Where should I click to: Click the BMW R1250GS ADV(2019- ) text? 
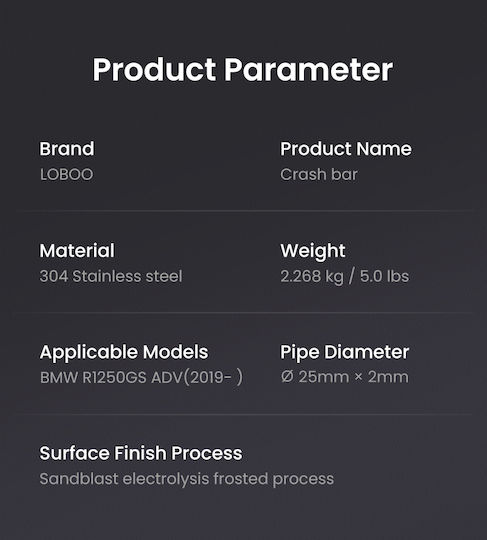pos(142,377)
